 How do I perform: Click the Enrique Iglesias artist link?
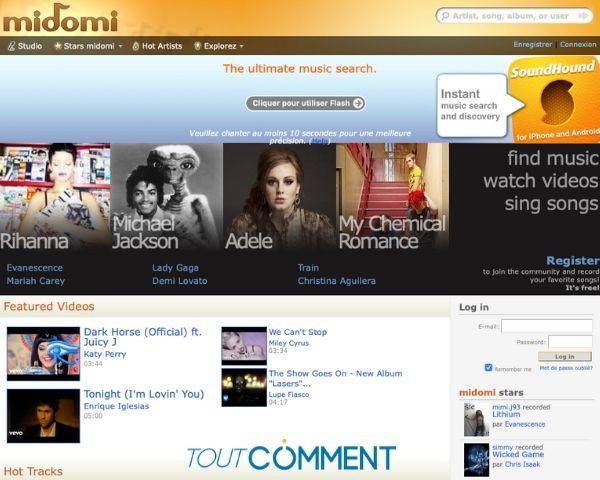pyautogui.click(x=116, y=406)
